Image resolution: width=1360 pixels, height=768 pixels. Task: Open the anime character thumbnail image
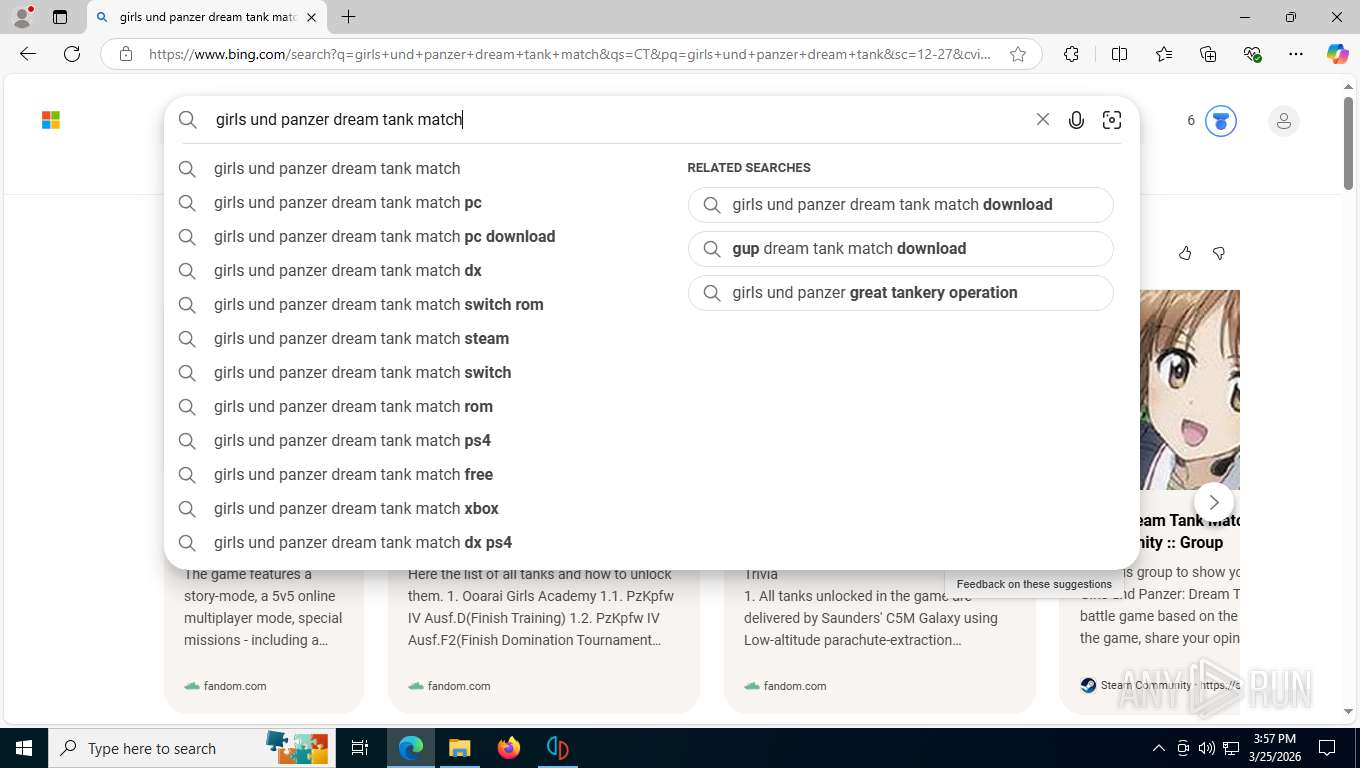(1190, 390)
